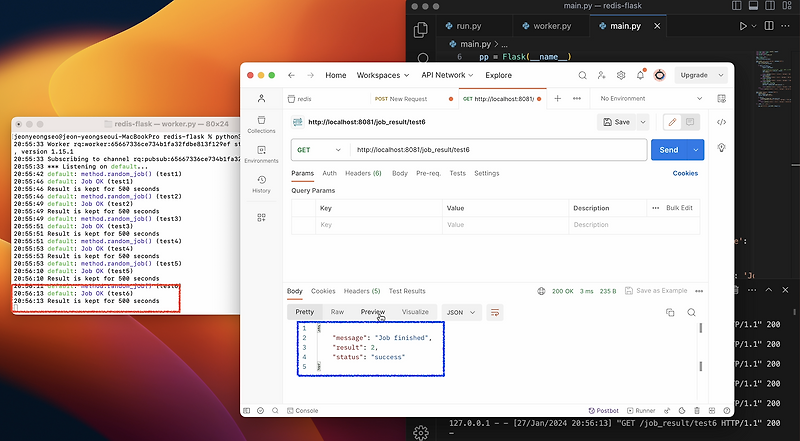Open run options chevron in VS Code
The width and height of the screenshot is (800, 441).
[x=754, y=26]
